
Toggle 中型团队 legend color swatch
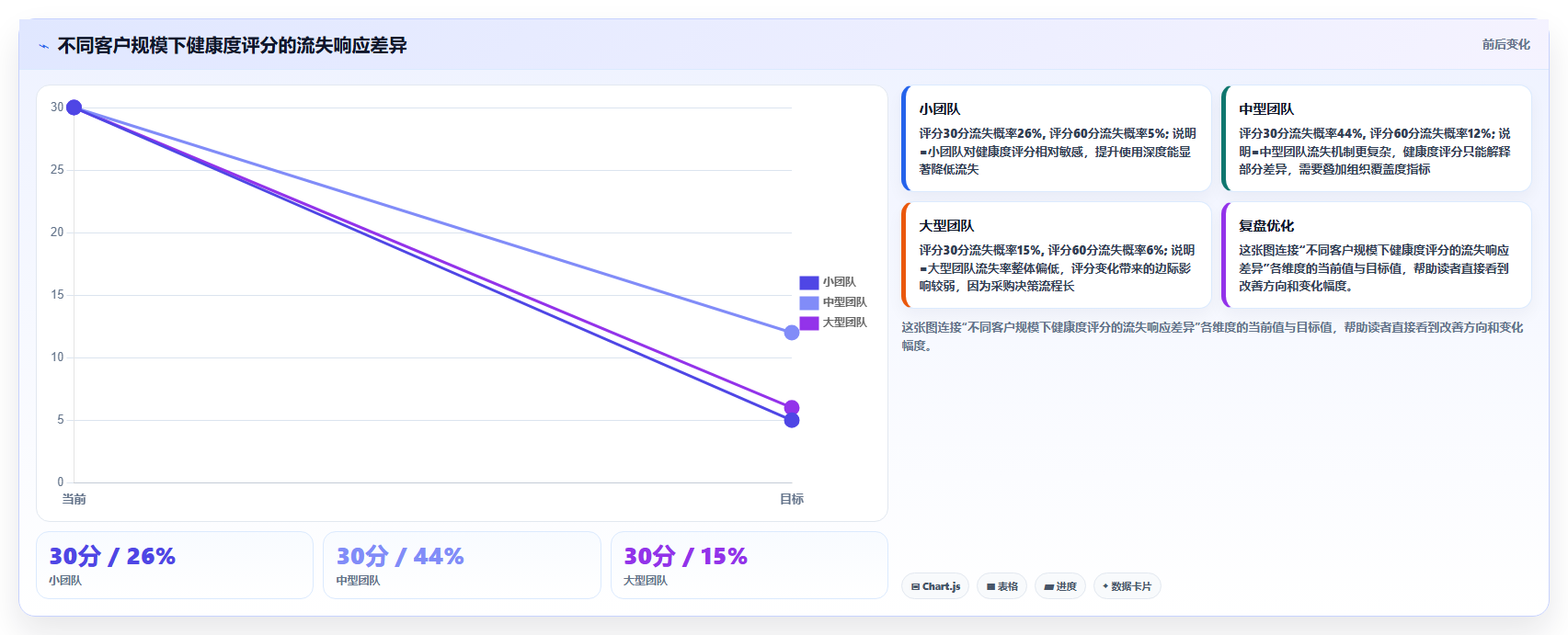808,303
